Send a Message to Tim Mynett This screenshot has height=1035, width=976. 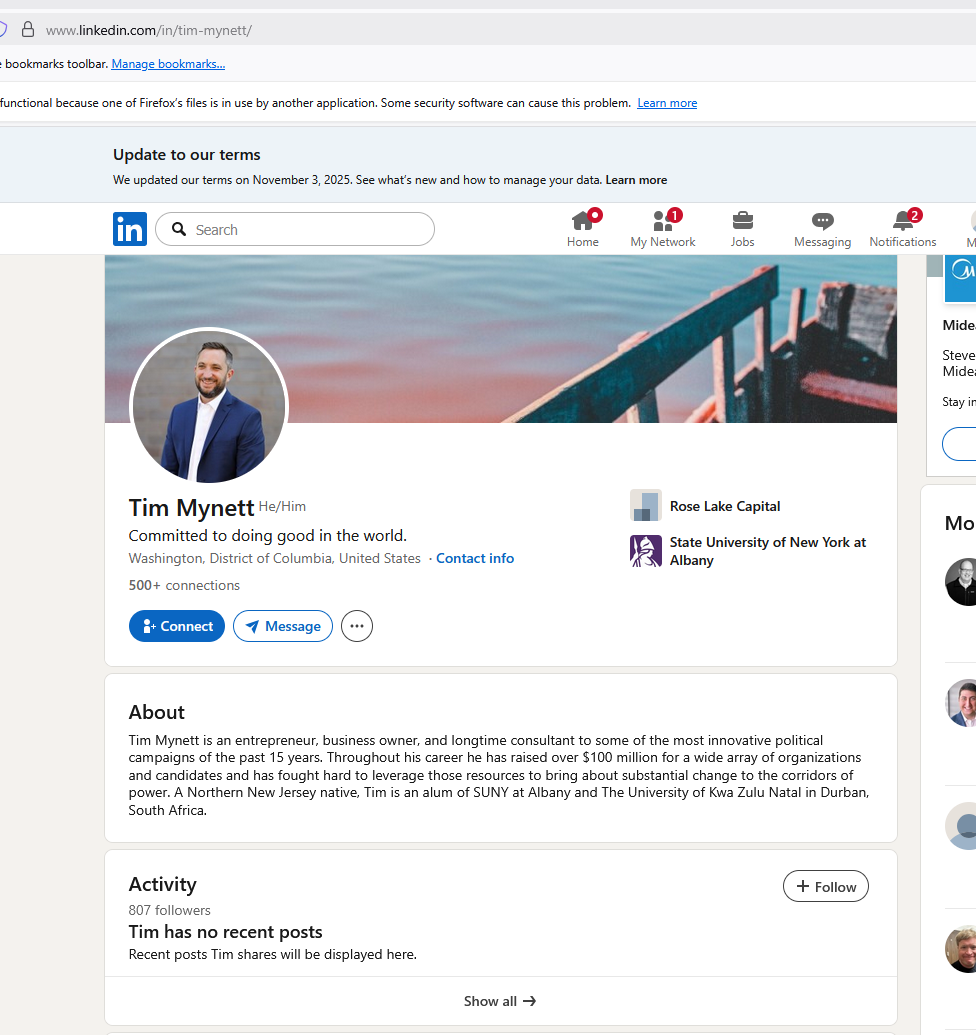[x=283, y=626]
